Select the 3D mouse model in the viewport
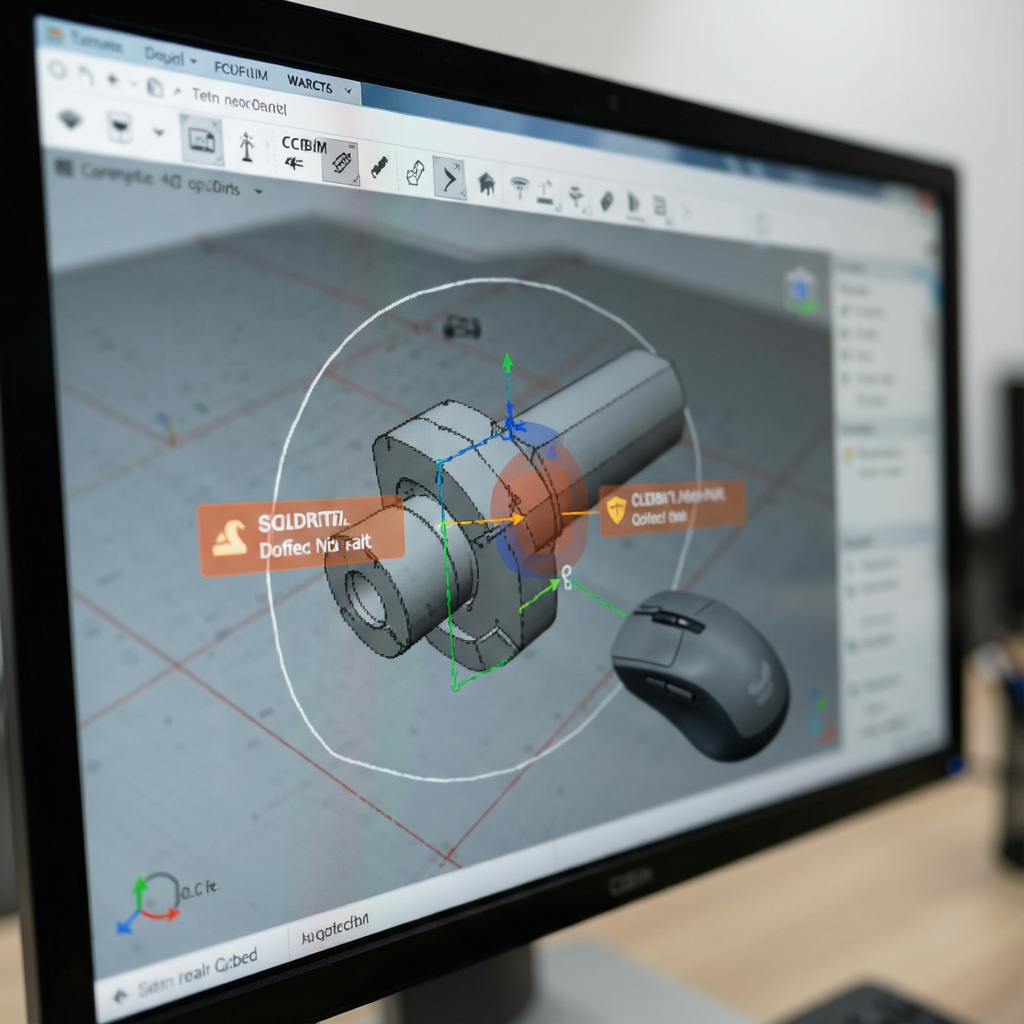1024x1024 pixels. 699,674
